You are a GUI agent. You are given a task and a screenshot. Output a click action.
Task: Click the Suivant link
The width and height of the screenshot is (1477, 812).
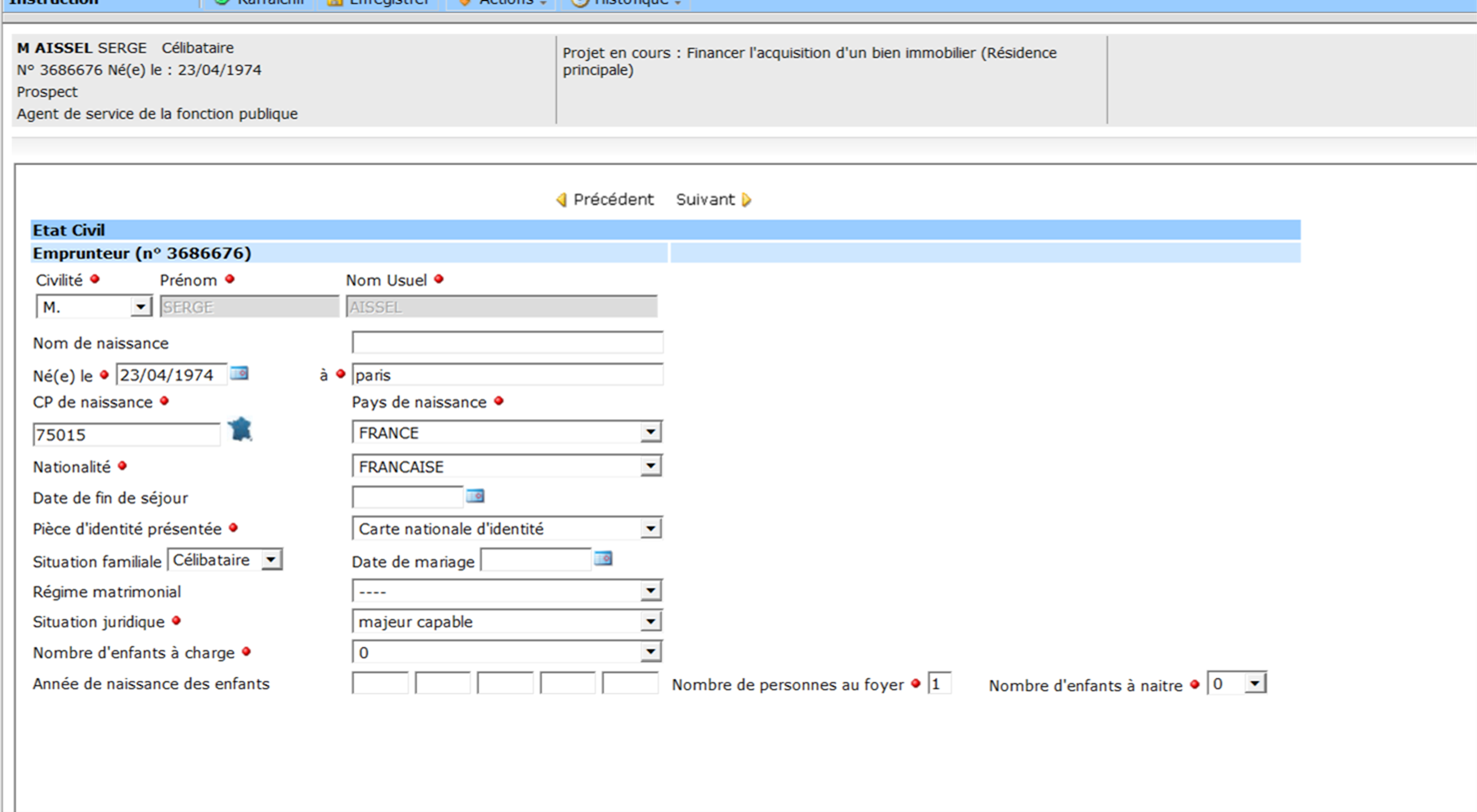705,200
